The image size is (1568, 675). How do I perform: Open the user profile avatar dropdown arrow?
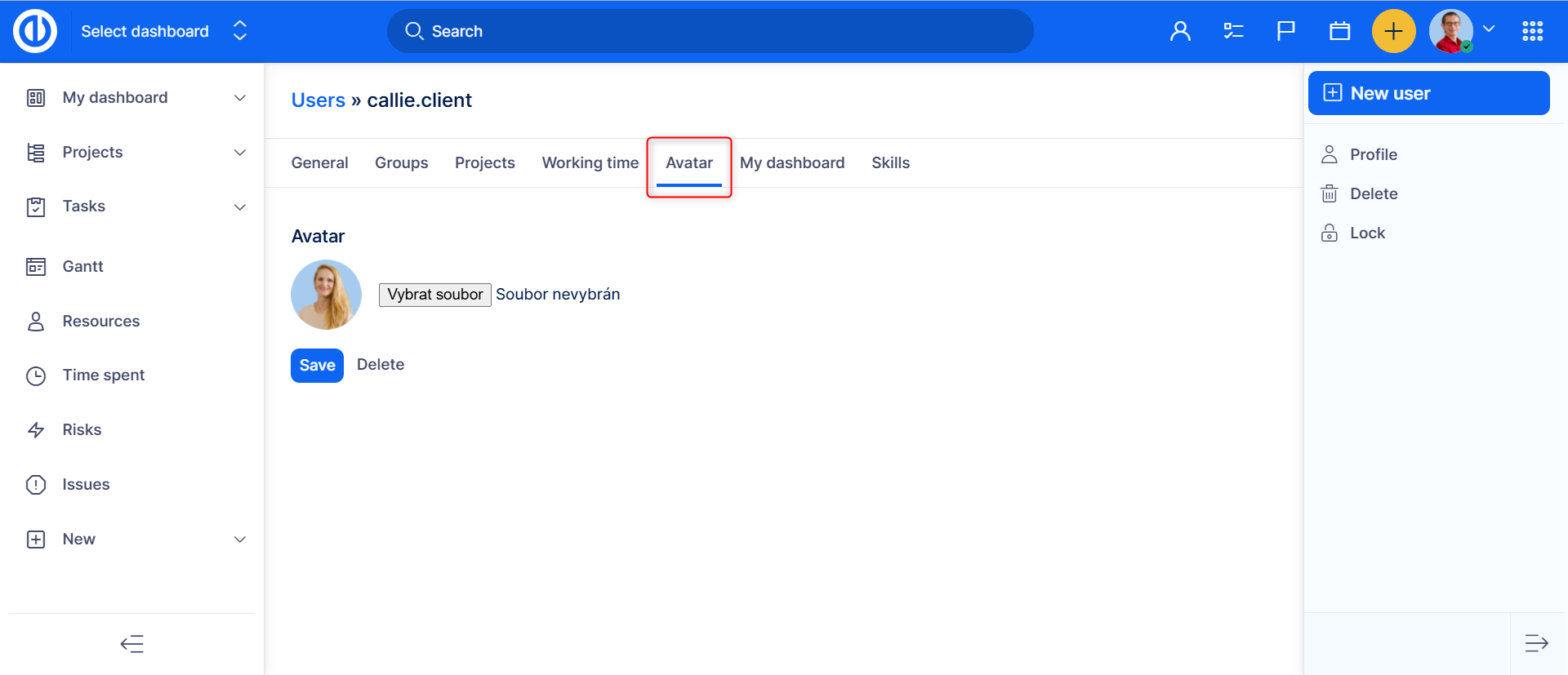tap(1489, 29)
